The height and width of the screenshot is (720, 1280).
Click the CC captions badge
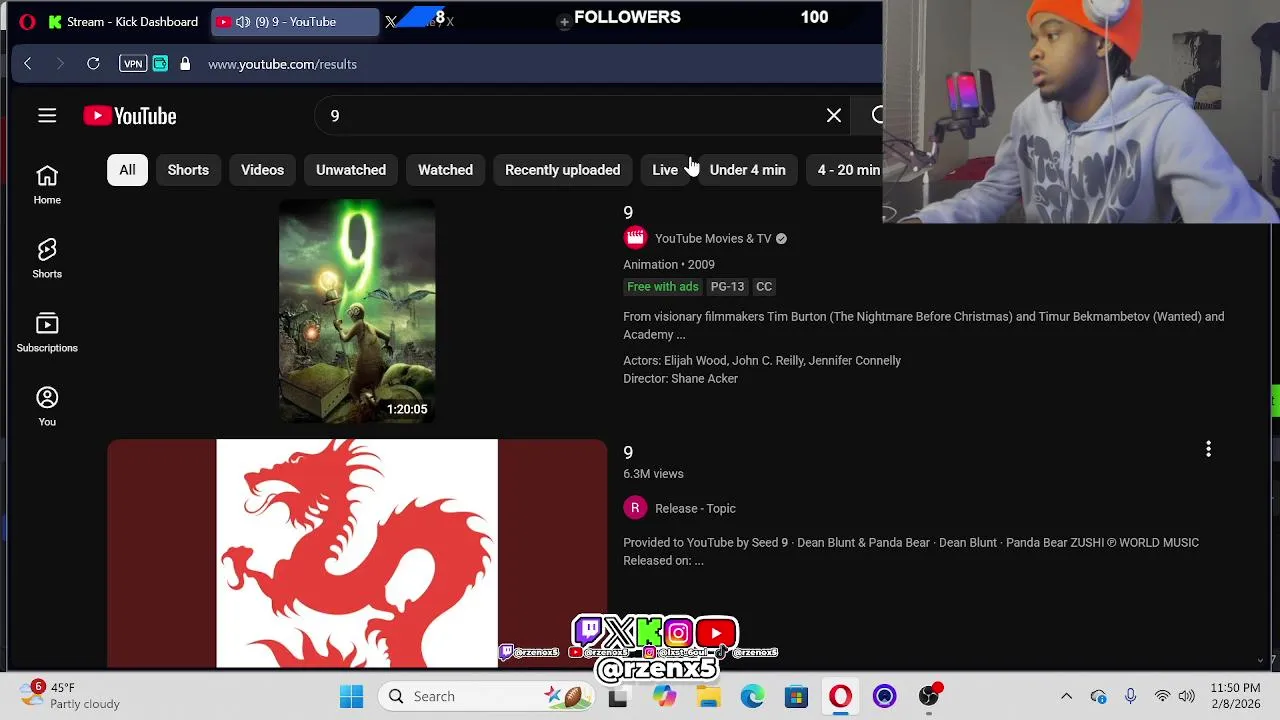tap(764, 287)
